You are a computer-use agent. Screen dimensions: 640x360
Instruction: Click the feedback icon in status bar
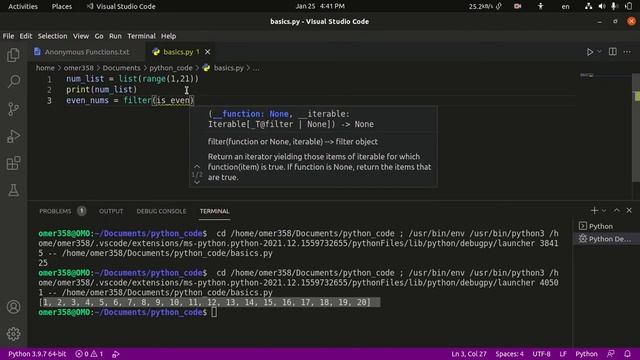pyautogui.click(x=611, y=354)
